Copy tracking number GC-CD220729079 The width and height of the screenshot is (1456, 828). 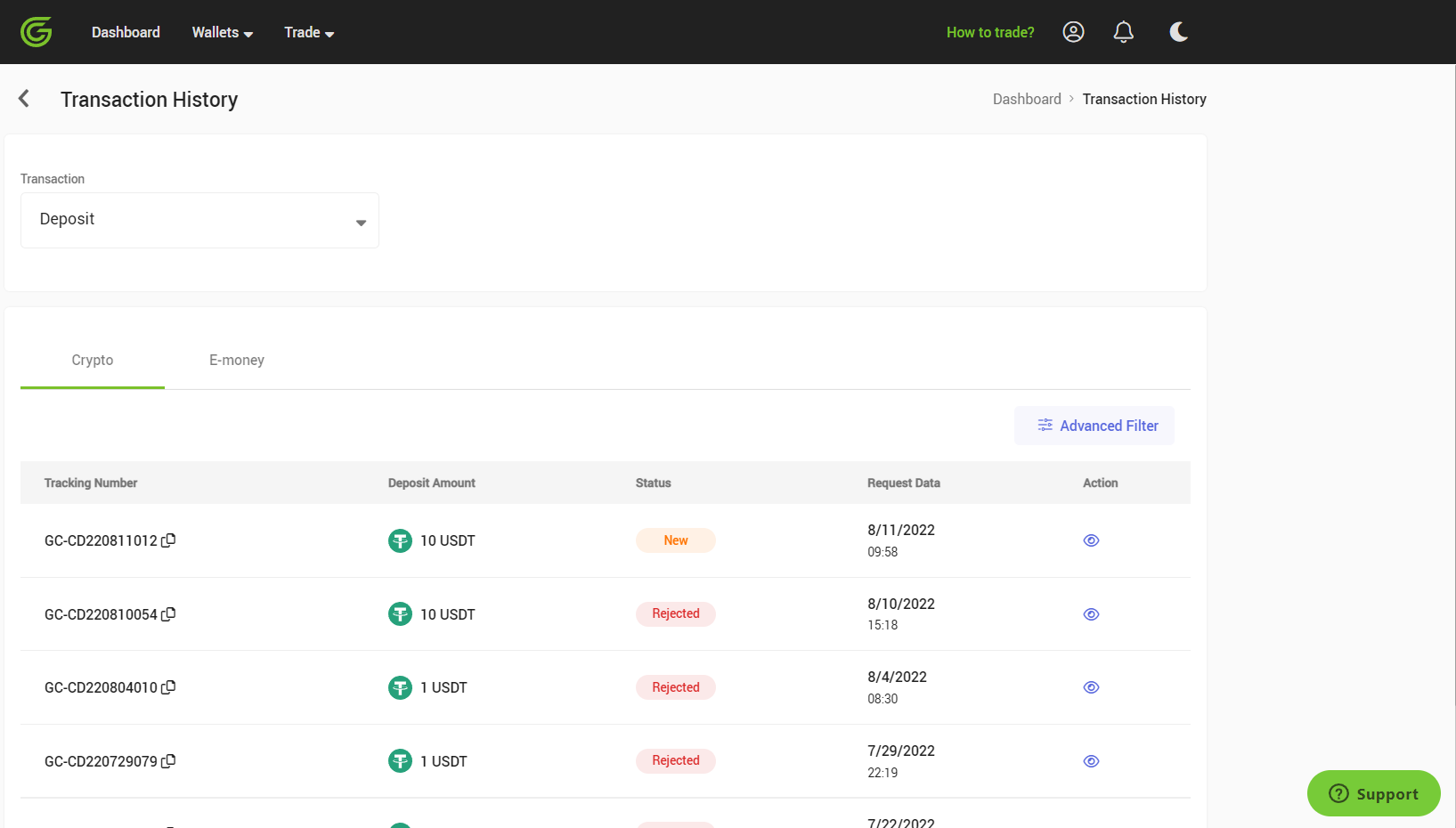coord(168,760)
